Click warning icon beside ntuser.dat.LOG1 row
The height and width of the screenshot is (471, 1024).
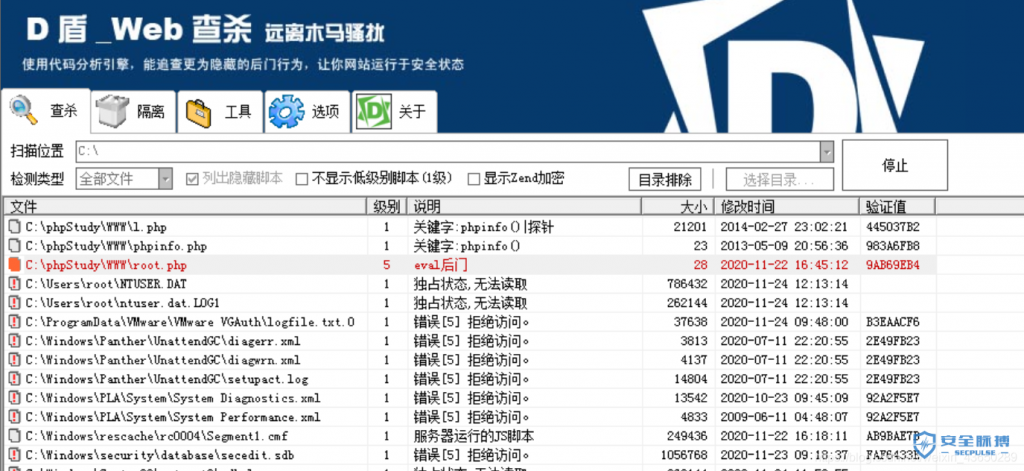[x=14, y=303]
